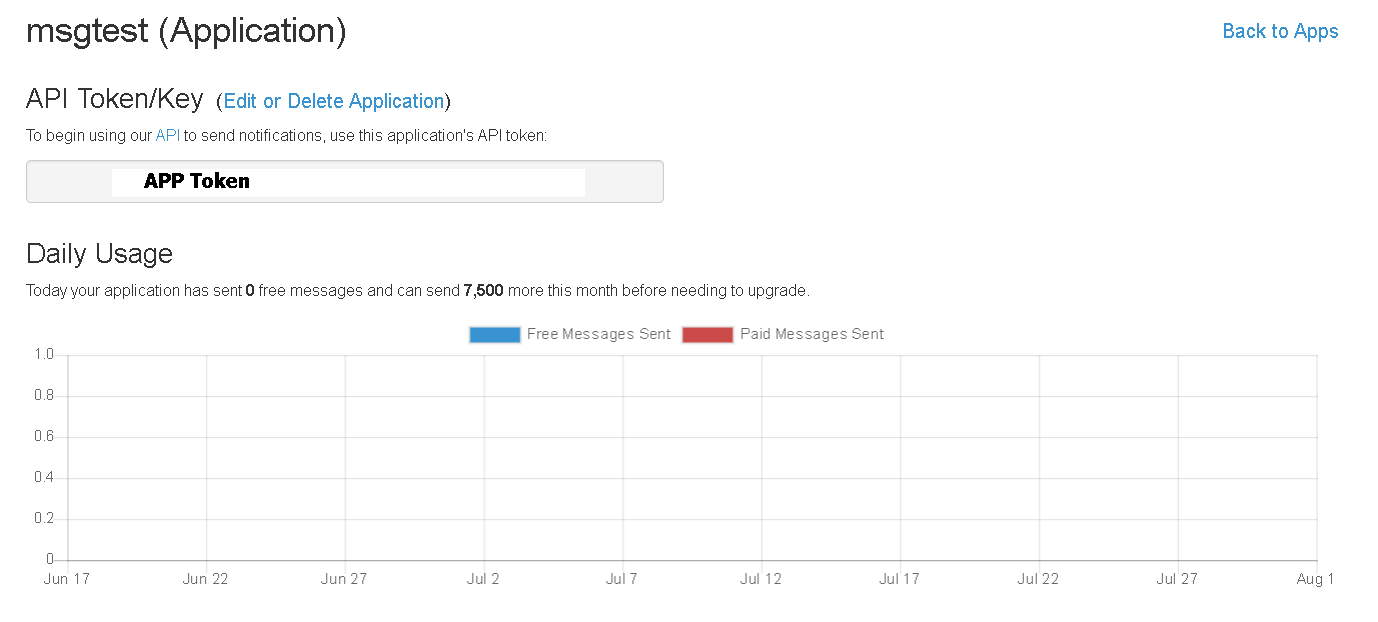This screenshot has height=622, width=1378.
Task: Click the Jun 17 axis label
Action: (x=67, y=579)
